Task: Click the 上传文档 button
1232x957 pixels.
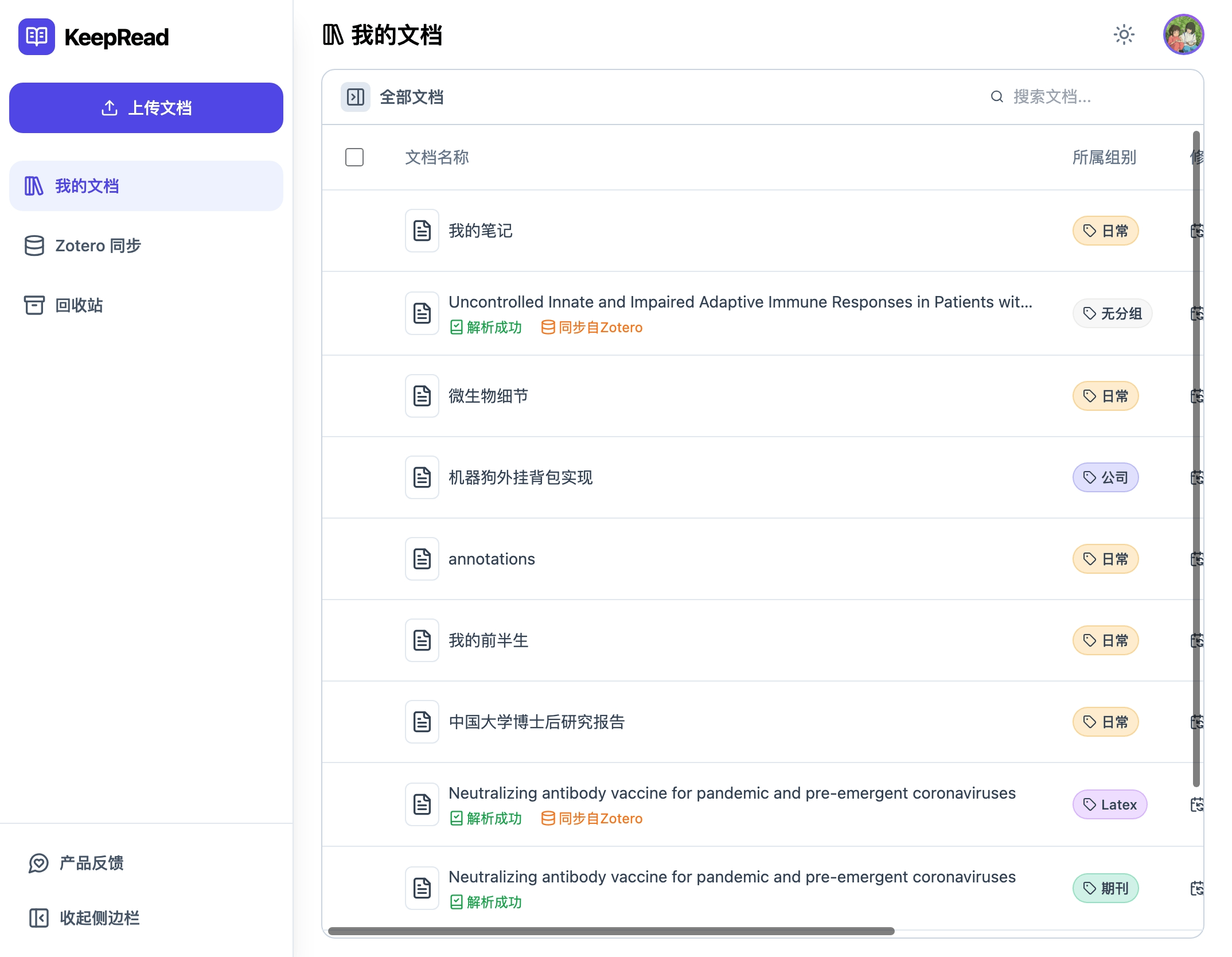Action: 146,107
